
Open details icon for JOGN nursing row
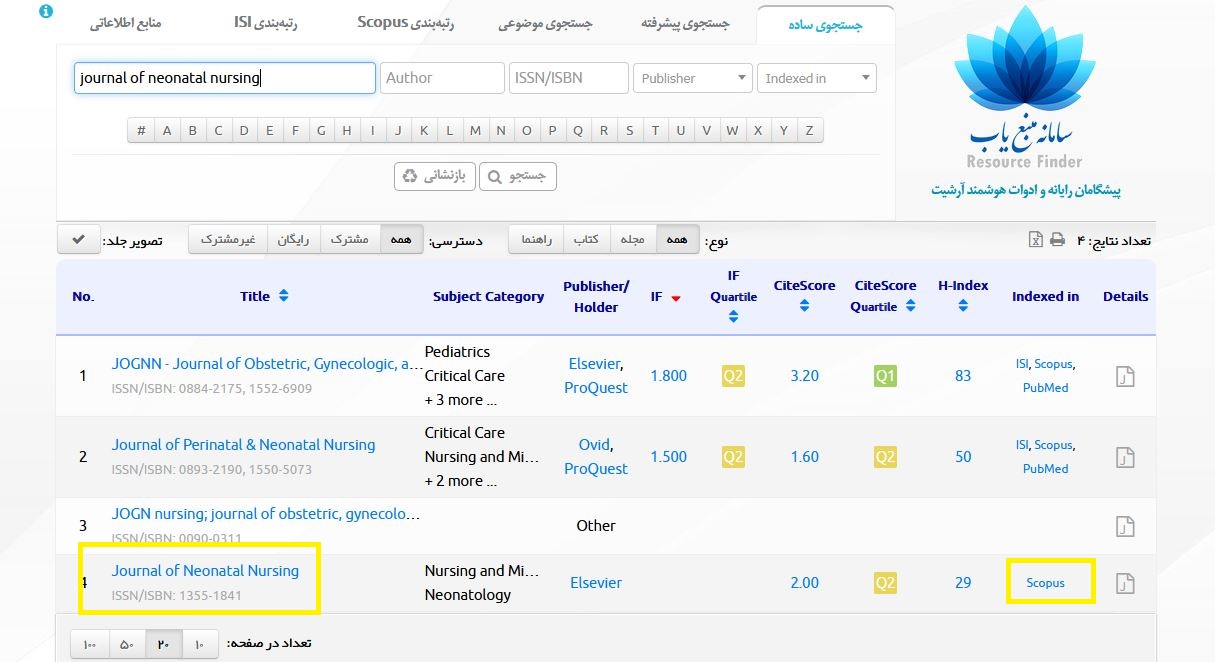coord(1125,526)
